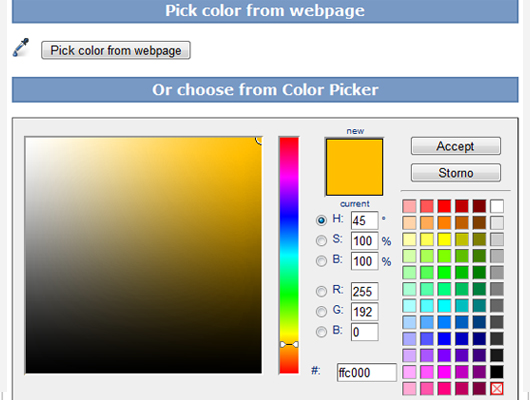530x400 pixels.
Task: Choose the pure red palette swatch
Action: 444,206
